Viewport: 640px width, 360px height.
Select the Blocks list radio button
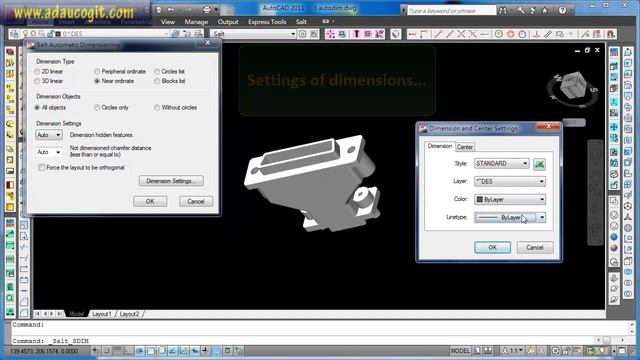pos(157,81)
